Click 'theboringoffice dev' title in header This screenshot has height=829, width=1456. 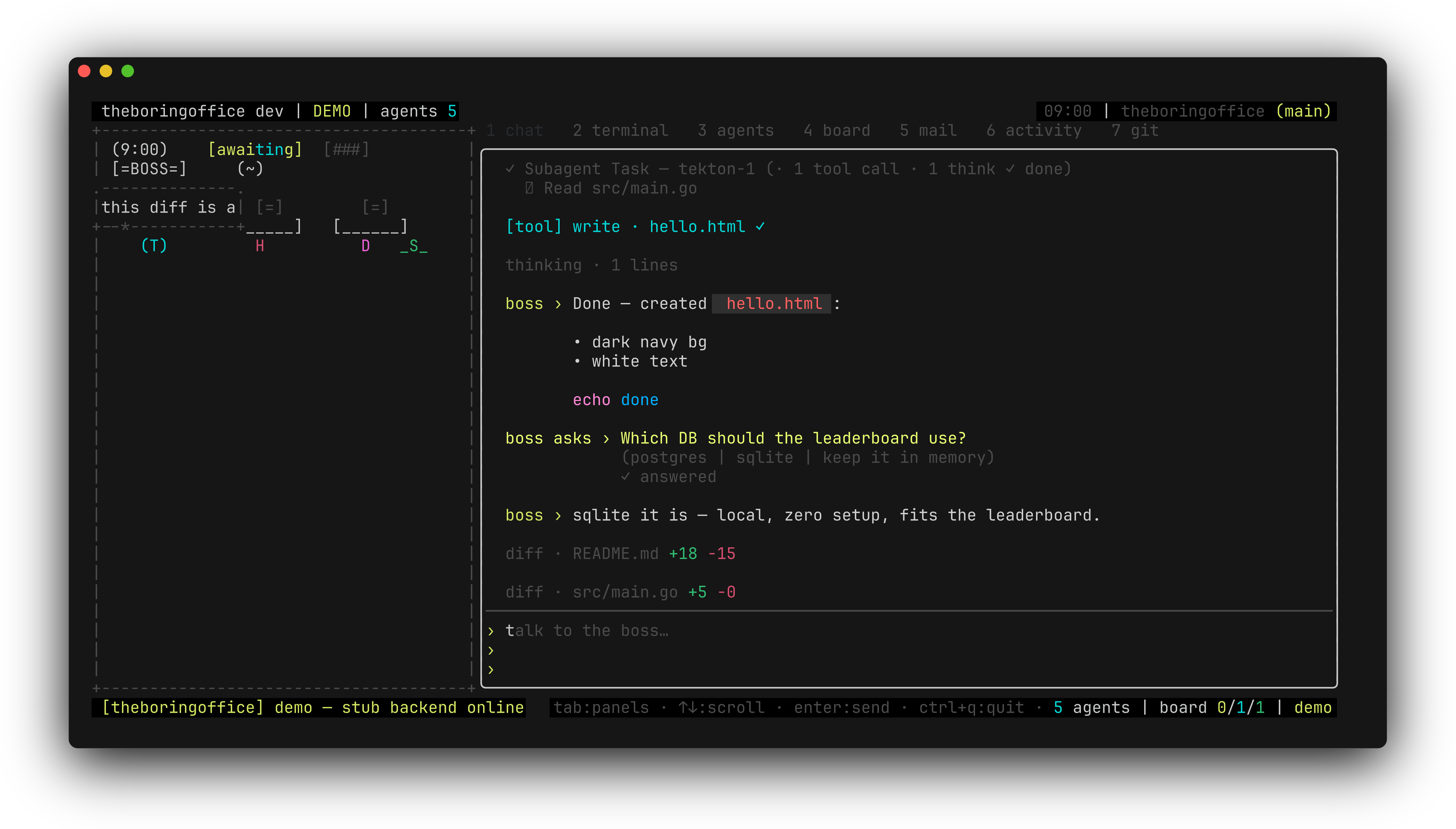(x=192, y=111)
